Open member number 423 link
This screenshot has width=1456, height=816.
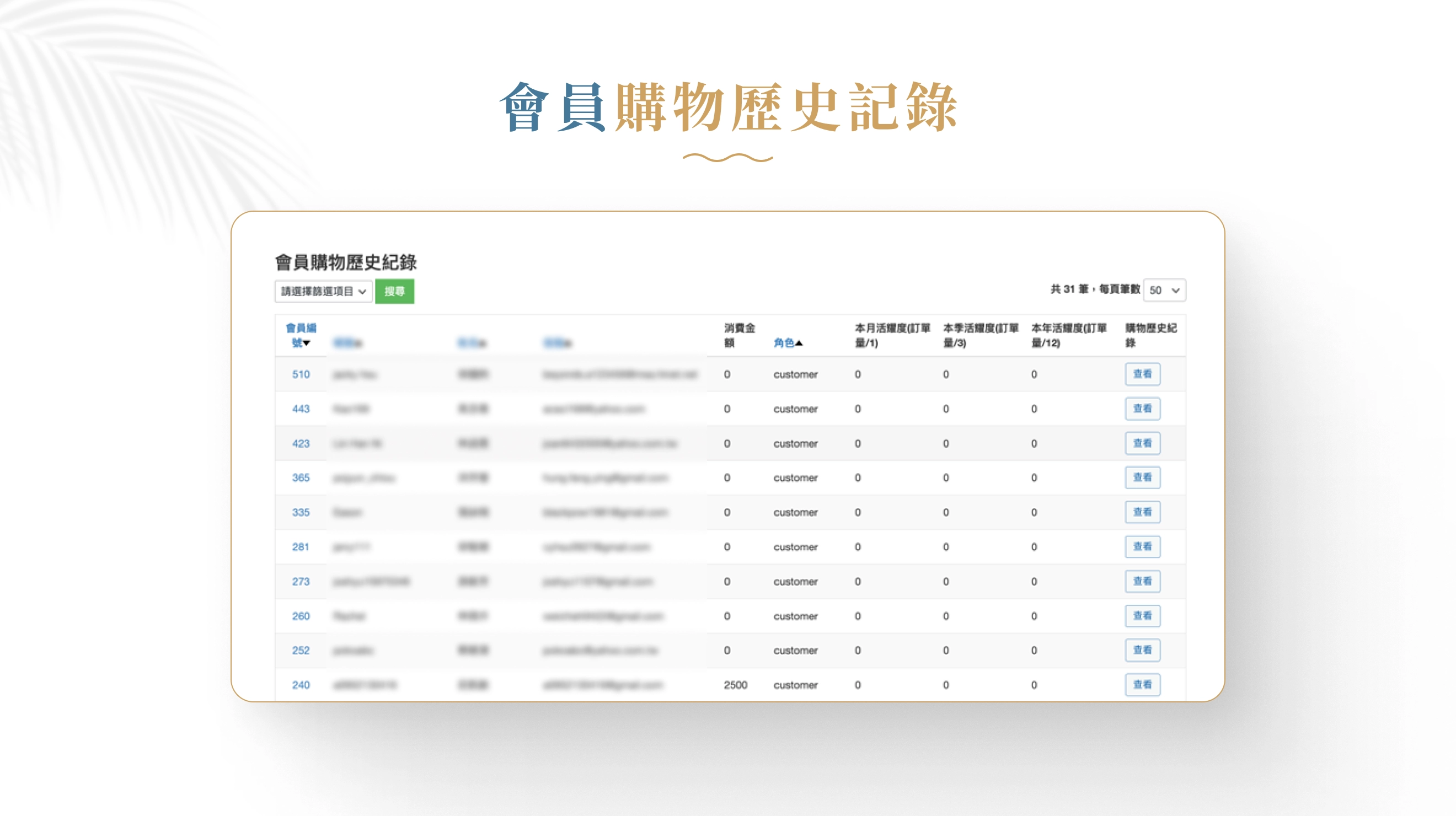(x=301, y=444)
